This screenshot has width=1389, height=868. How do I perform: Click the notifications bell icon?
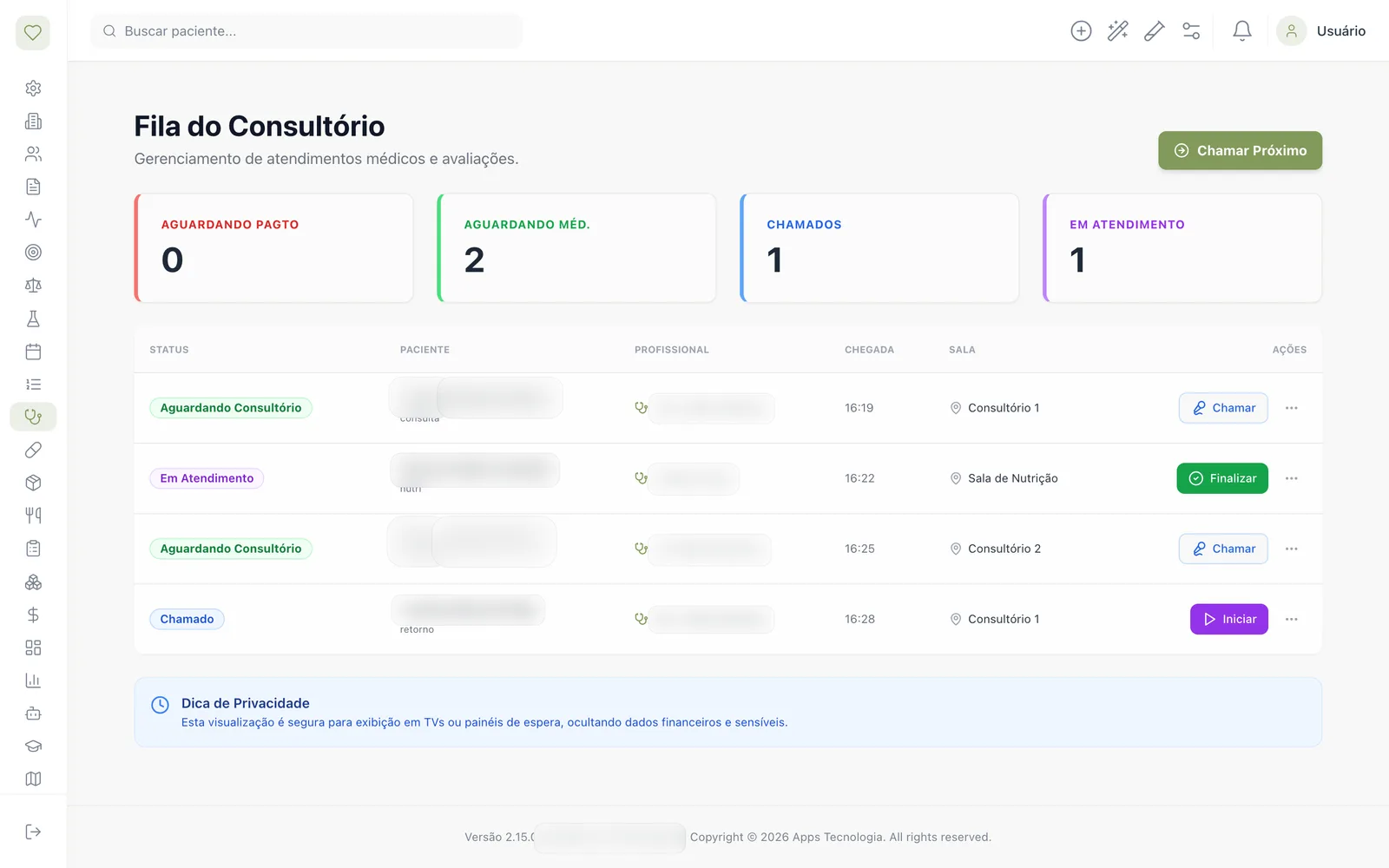click(1242, 31)
